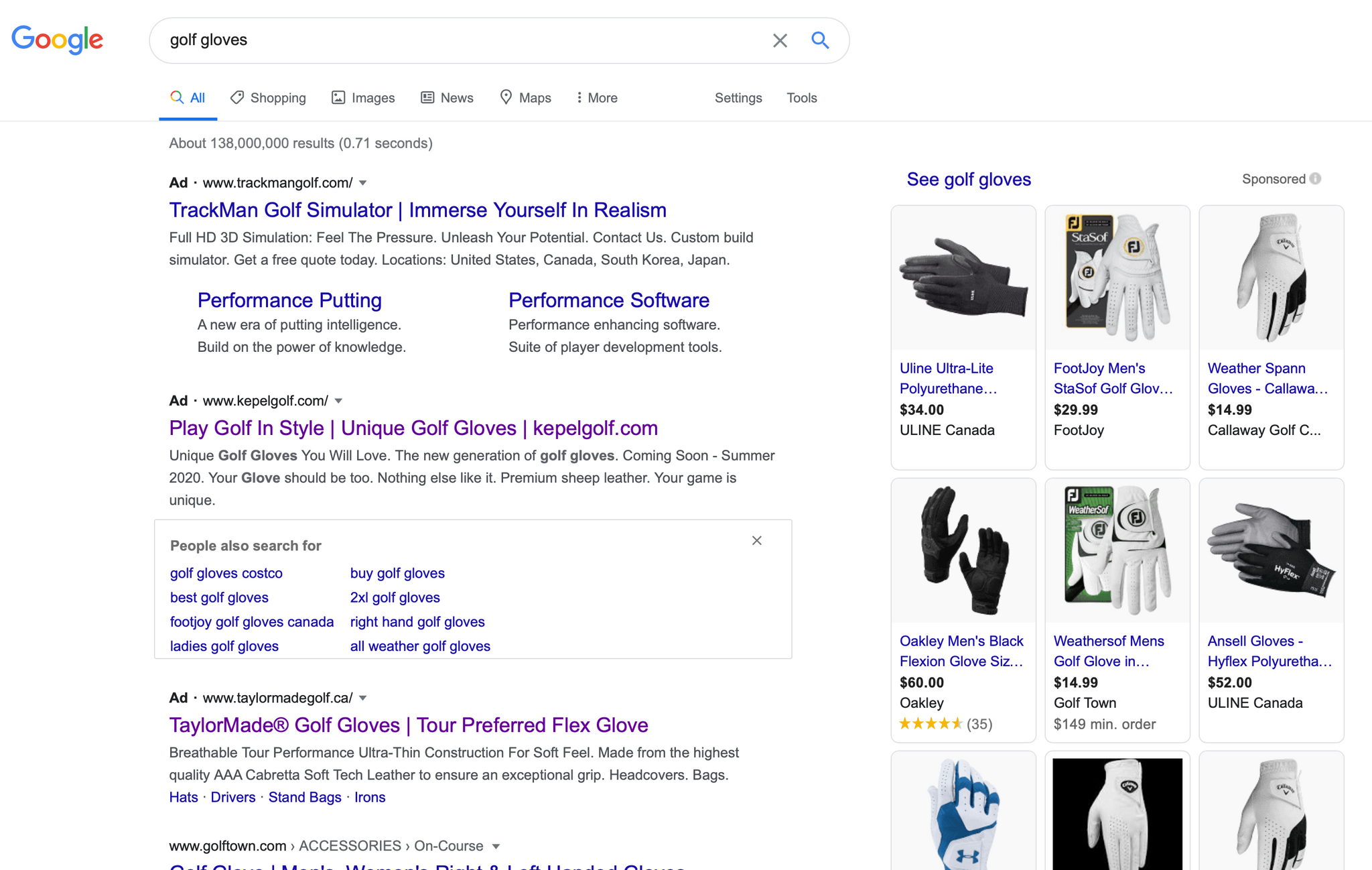
Task: Search for ladies golf gloves
Action: [x=224, y=646]
